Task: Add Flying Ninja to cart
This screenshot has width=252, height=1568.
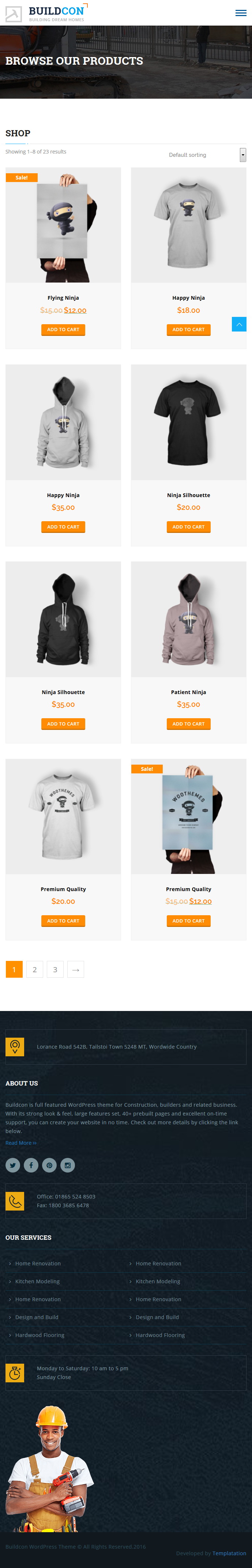Action: tap(63, 330)
